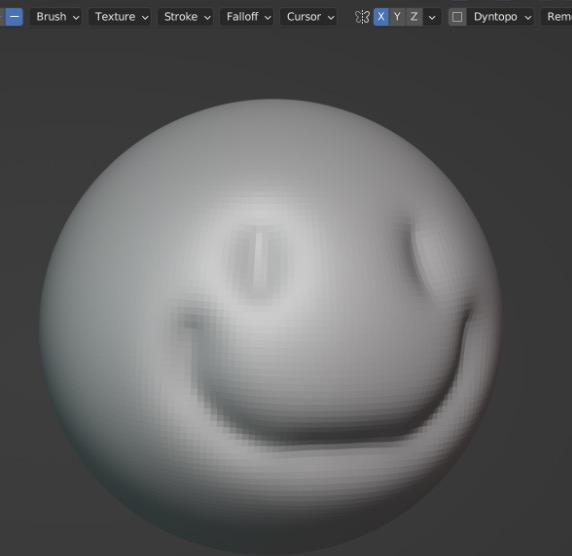Open the Falloff dropdown

[x=247, y=17]
